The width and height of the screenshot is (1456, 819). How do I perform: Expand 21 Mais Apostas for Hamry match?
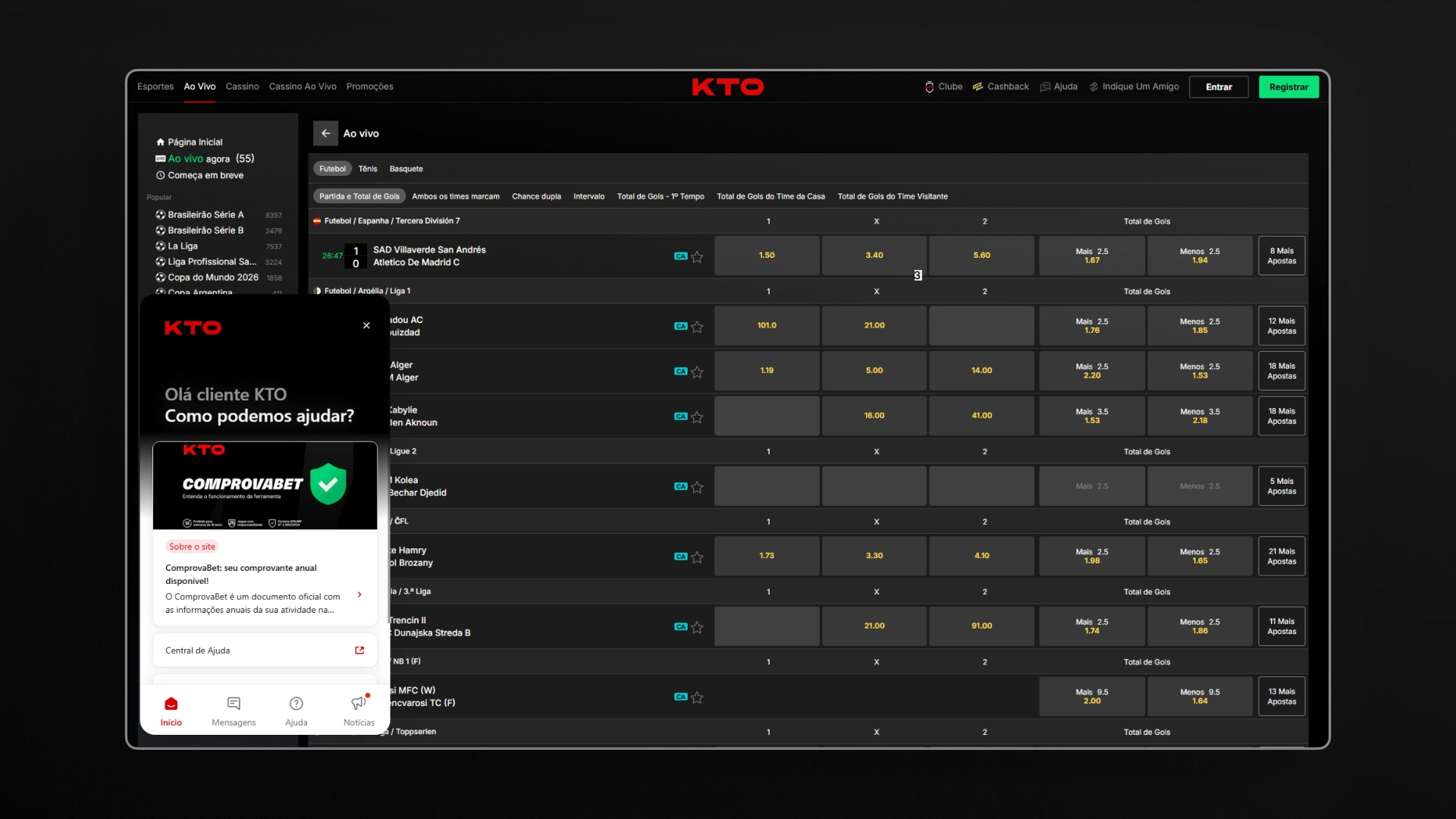tap(1282, 556)
